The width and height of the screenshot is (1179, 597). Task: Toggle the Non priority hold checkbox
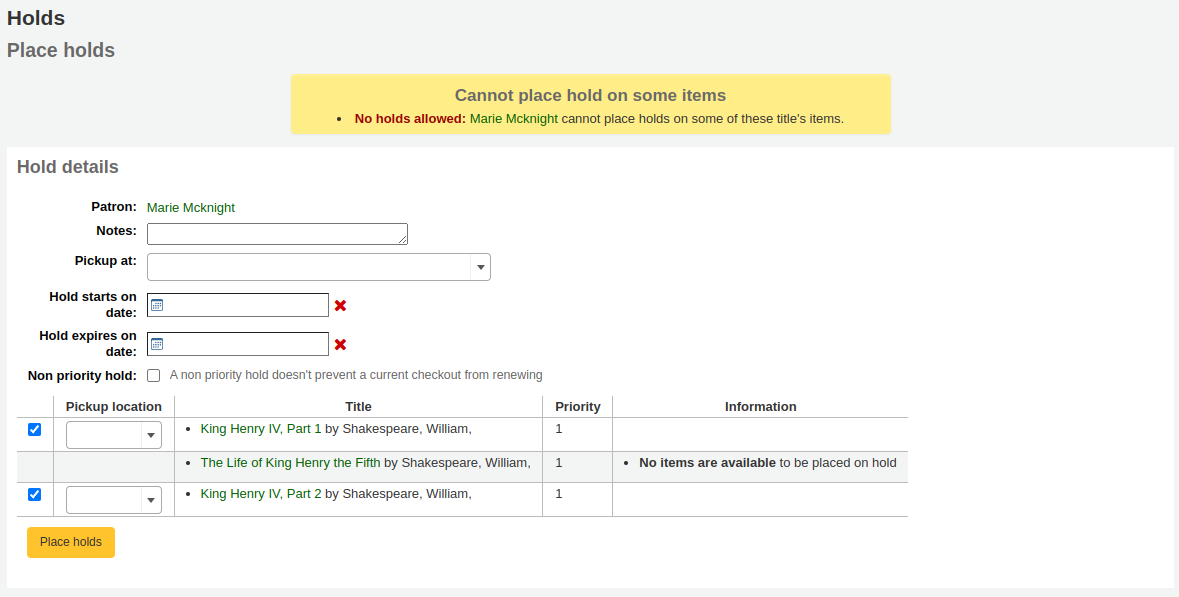point(153,375)
